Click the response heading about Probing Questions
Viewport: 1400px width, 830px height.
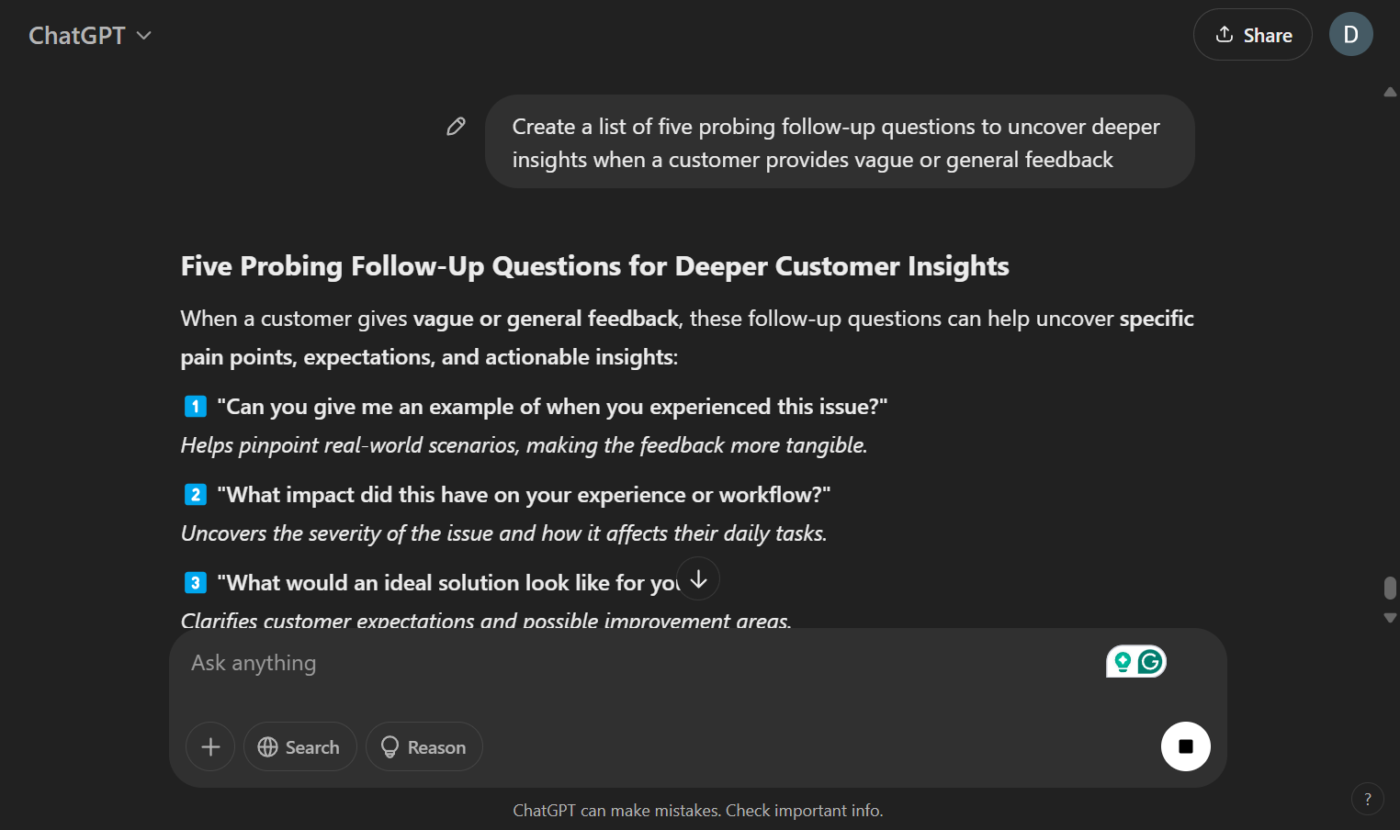pyautogui.click(x=595, y=266)
